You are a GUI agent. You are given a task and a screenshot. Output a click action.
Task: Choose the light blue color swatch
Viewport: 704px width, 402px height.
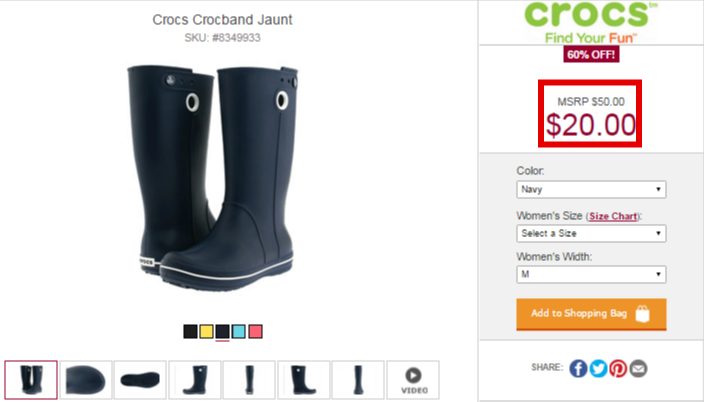click(239, 331)
